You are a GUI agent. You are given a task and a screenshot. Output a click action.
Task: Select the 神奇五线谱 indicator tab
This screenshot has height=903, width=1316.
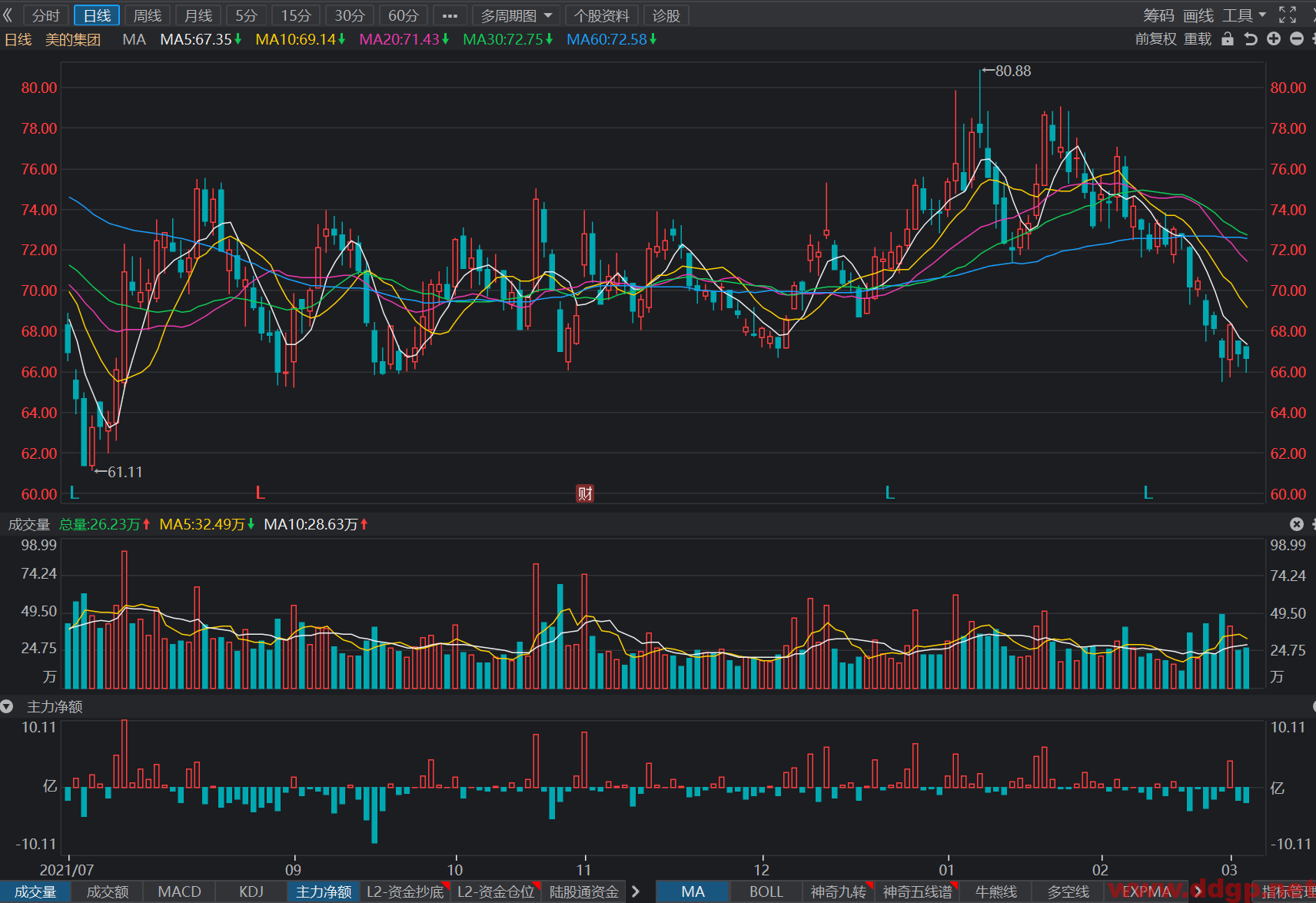click(917, 891)
